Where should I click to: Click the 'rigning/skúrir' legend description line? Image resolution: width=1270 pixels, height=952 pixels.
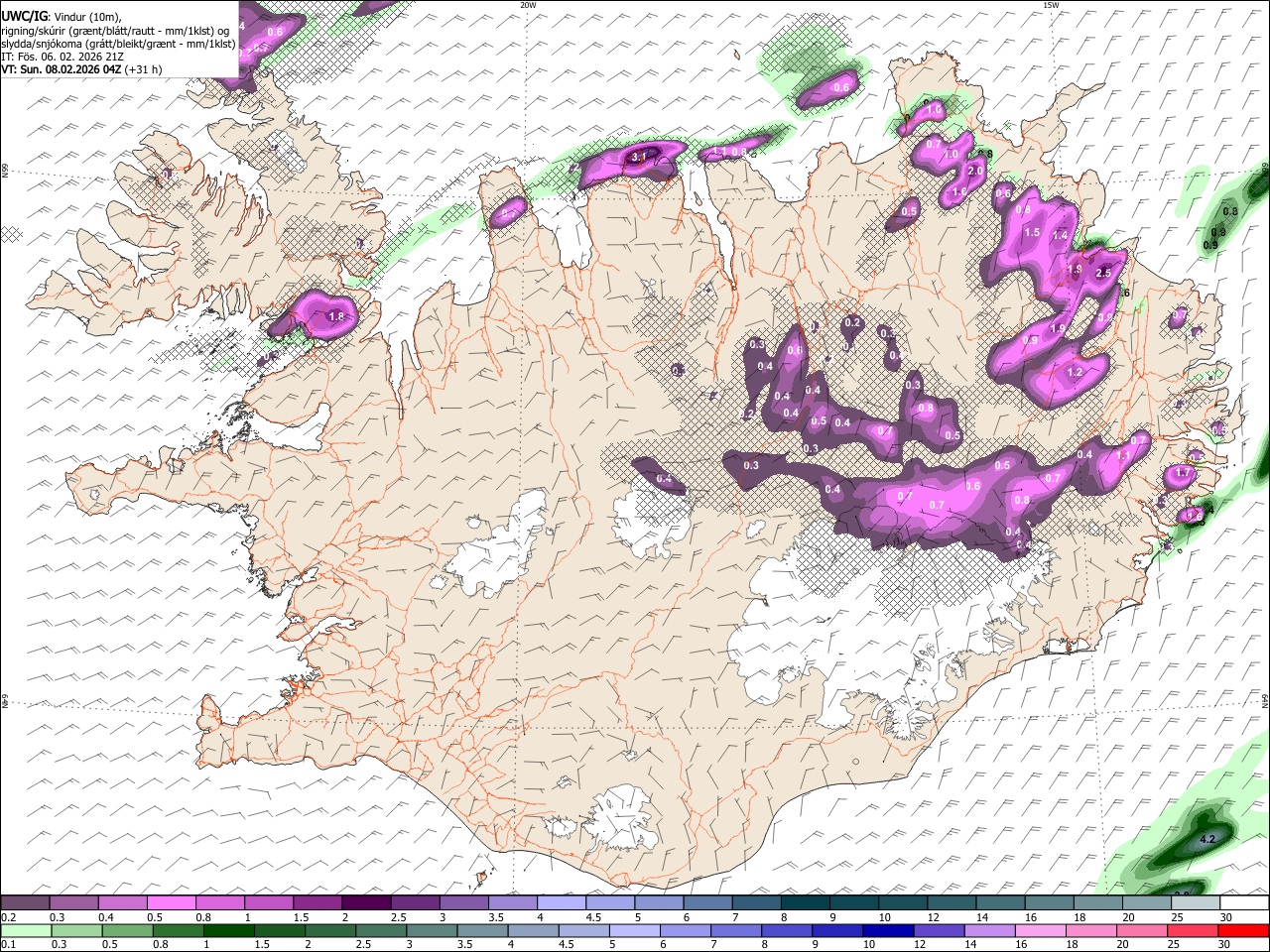click(115, 31)
